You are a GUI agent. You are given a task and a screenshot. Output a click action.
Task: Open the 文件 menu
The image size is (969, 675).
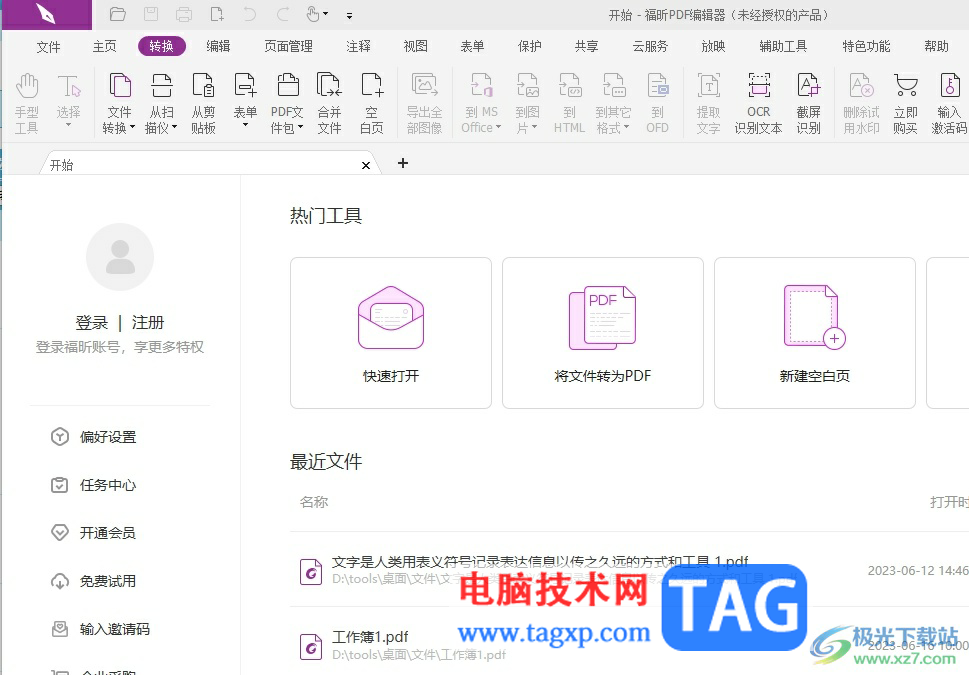pyautogui.click(x=48, y=46)
